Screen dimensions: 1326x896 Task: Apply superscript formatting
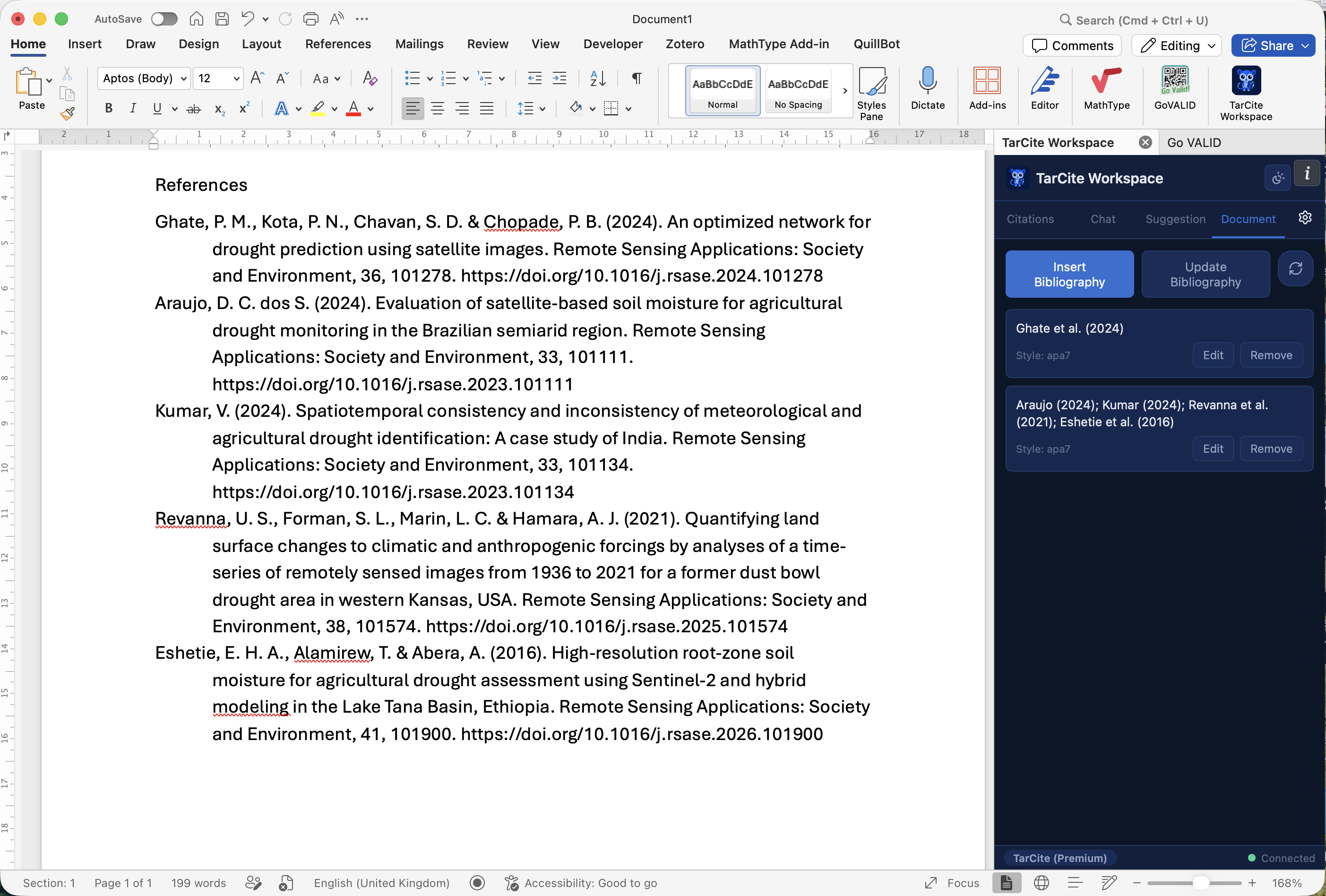coord(244,108)
